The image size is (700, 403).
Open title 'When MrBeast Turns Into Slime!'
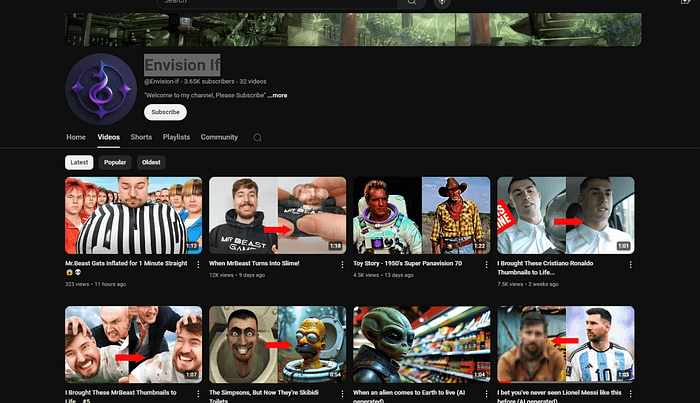point(254,263)
